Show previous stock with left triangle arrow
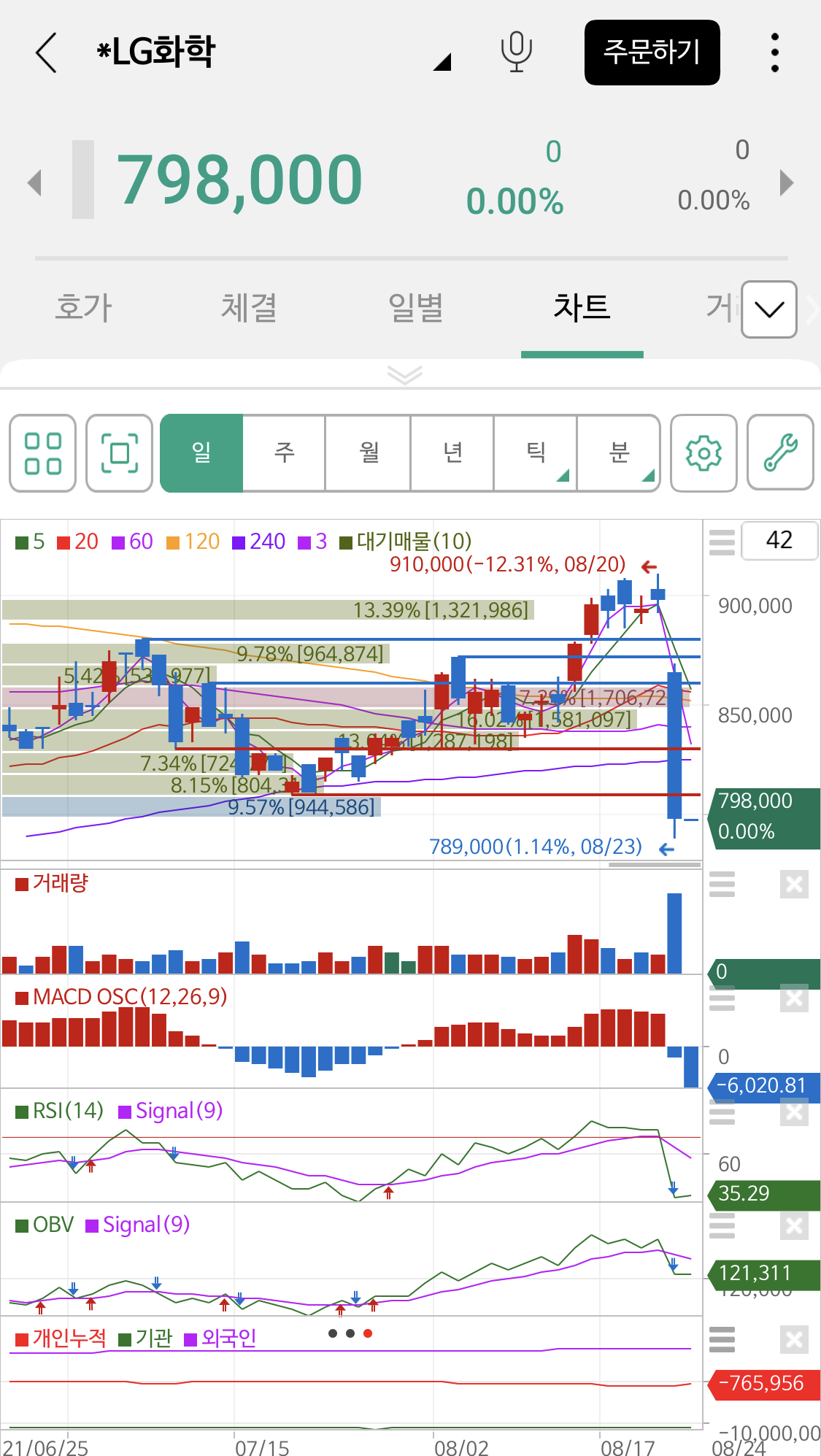This screenshot has width=821, height=1456. (34, 182)
